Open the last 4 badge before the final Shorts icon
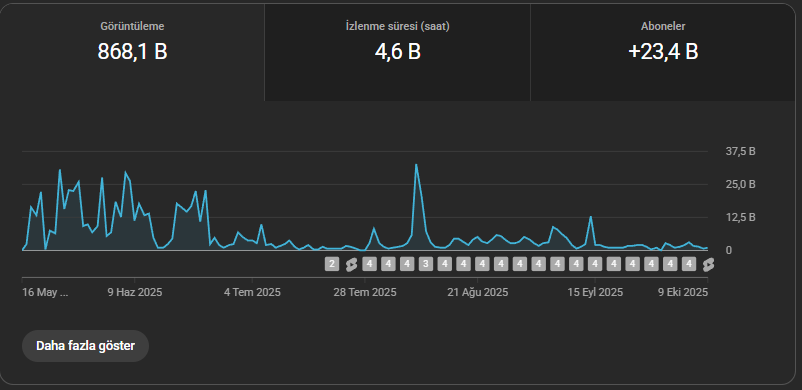Screen dimensions: 802x390 pos(689,264)
